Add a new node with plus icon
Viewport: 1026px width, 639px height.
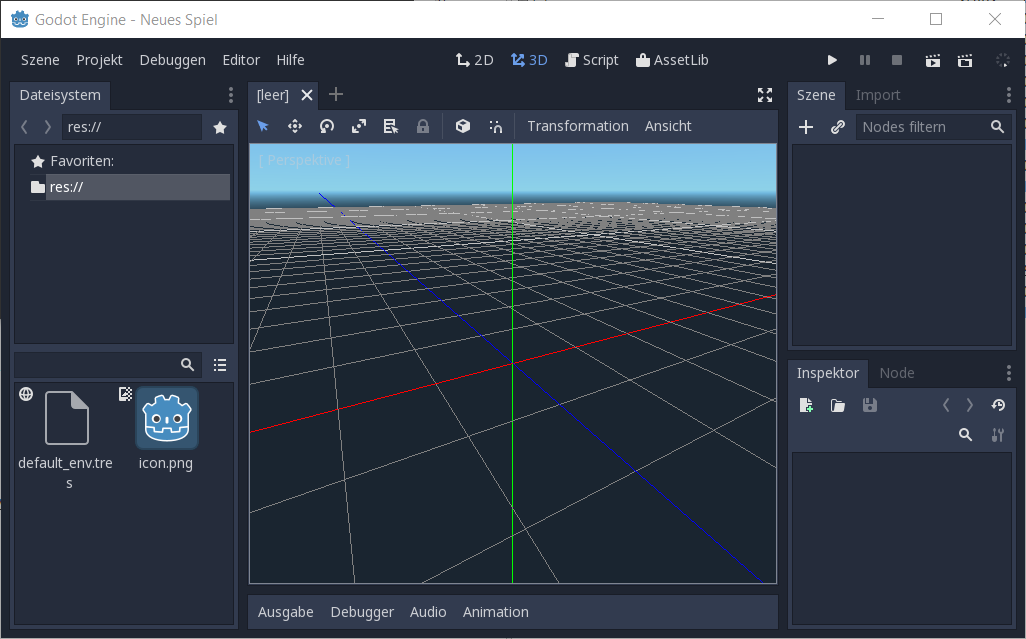[806, 127]
